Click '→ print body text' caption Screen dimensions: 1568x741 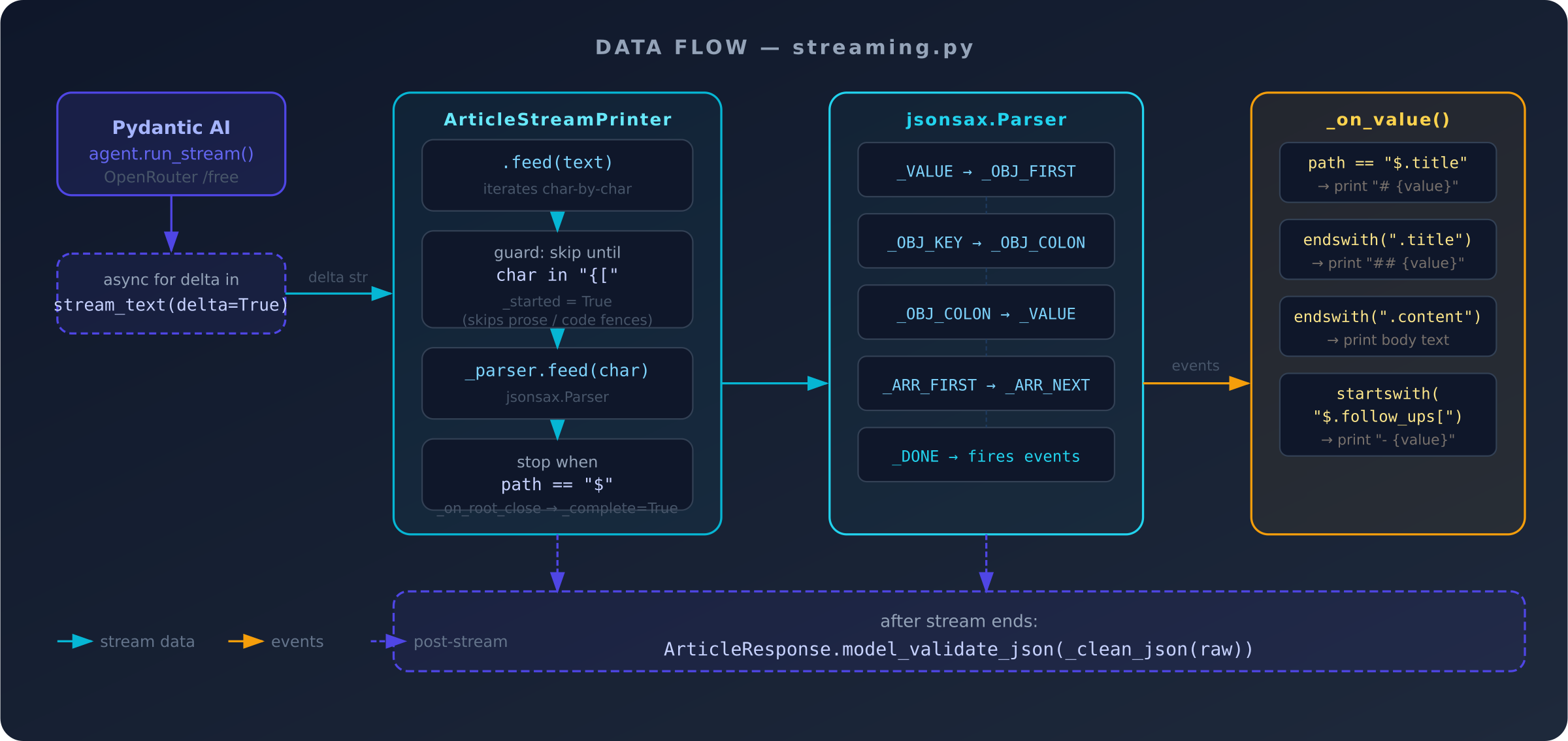[1388, 340]
